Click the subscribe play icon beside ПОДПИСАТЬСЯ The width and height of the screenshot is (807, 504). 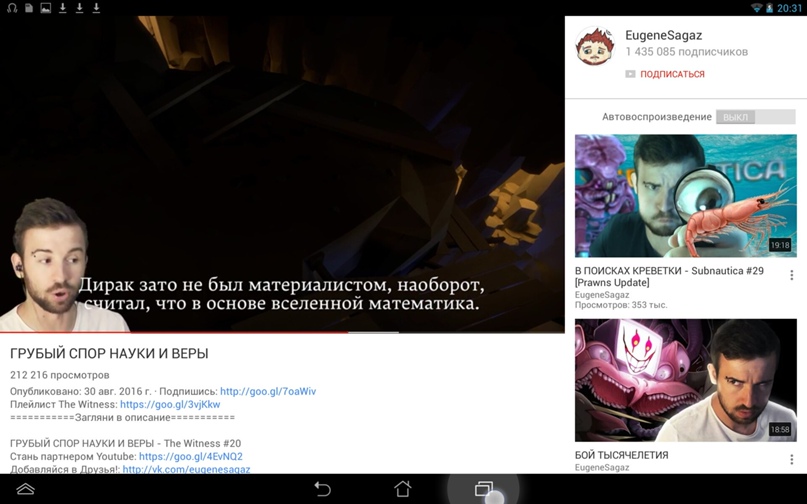coord(630,74)
